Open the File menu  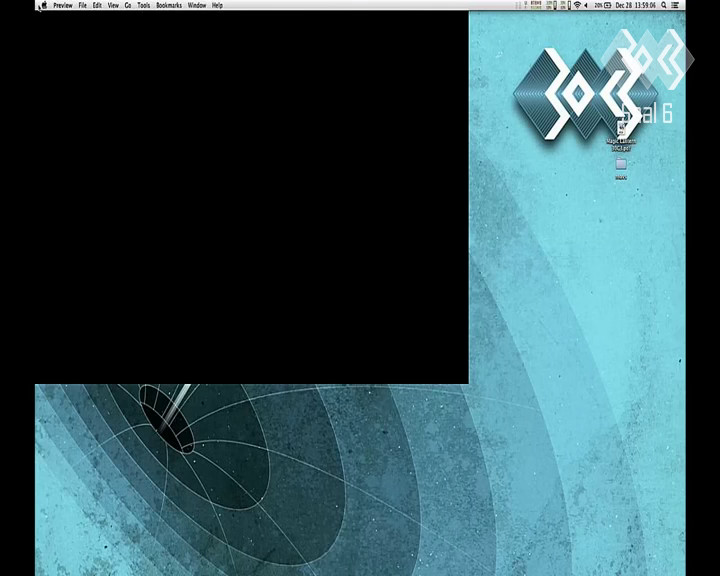83,6
